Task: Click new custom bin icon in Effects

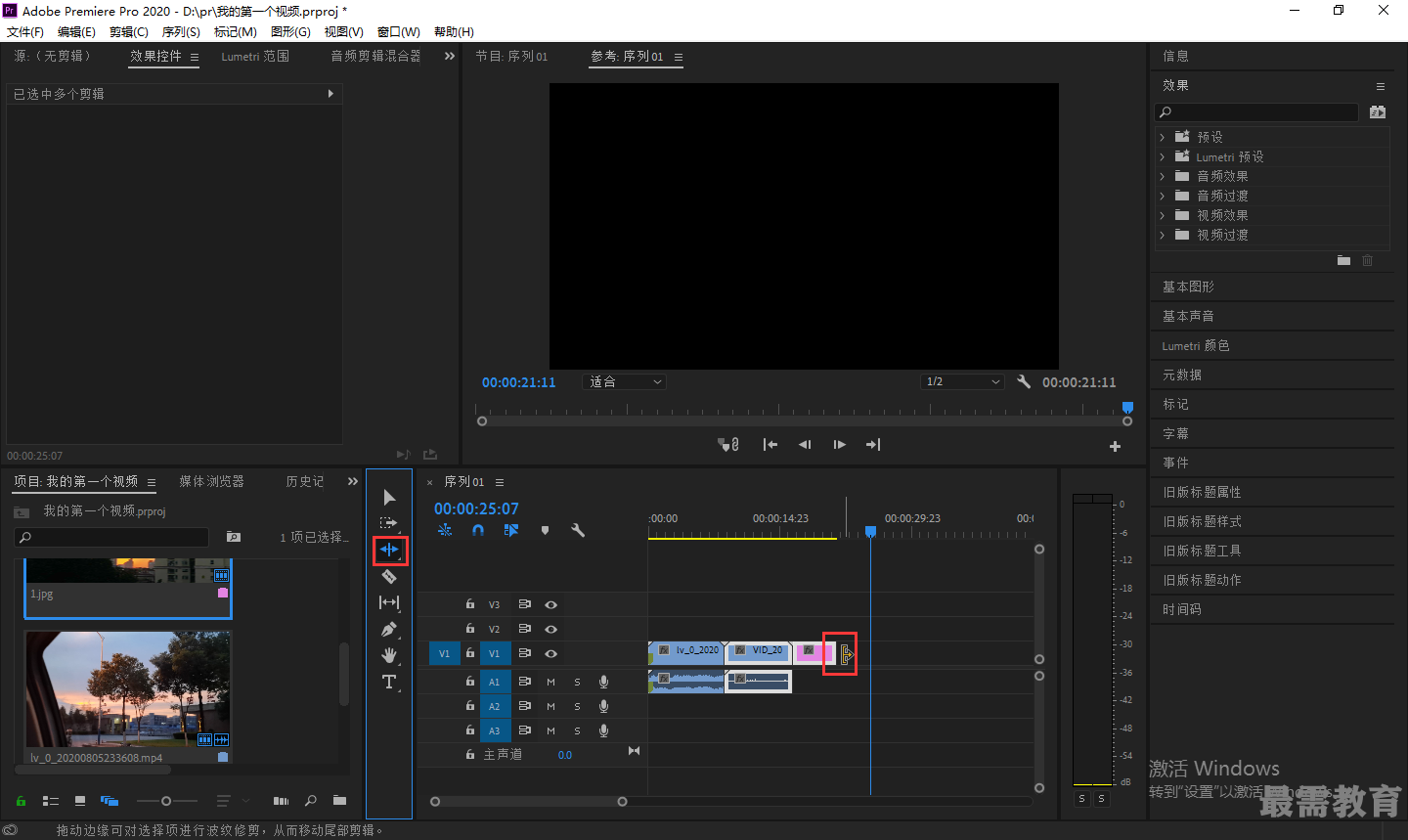Action: (1343, 260)
